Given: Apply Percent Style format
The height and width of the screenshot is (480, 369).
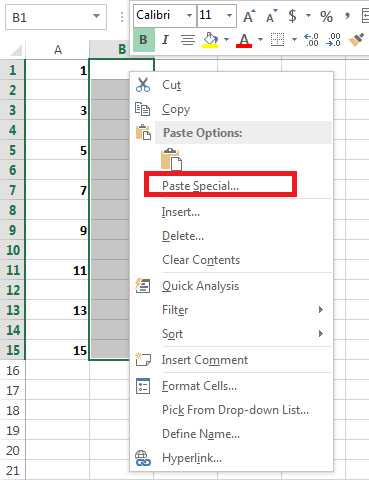Looking at the screenshot, I should (326, 16).
